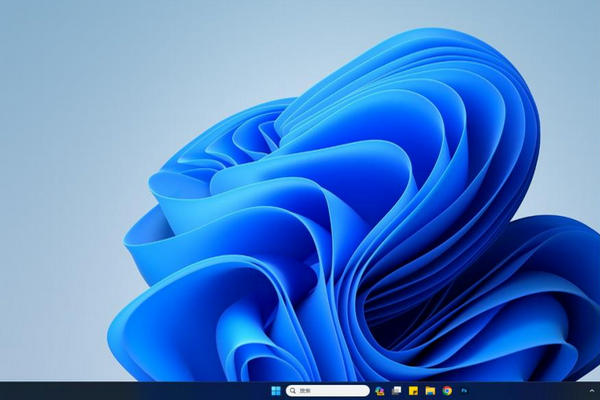This screenshot has height=400, width=600.
Task: Click the taskbar search box
Action: [328, 391]
